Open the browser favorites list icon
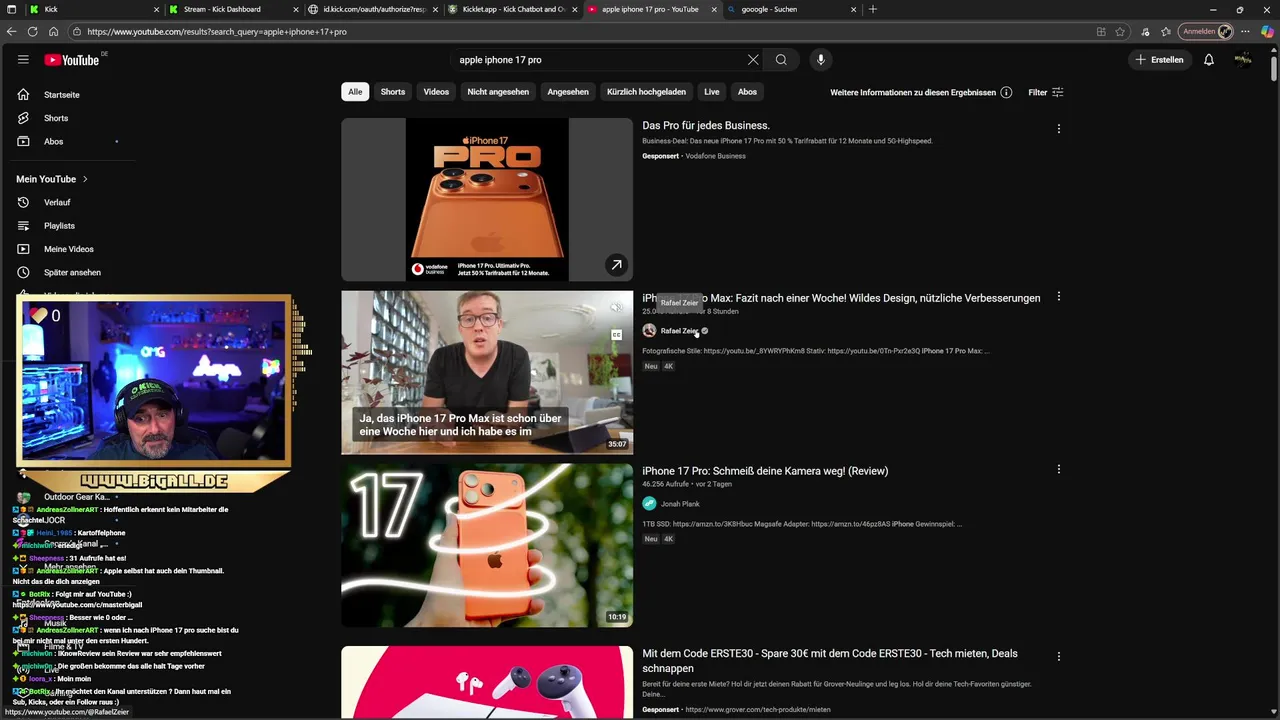The width and height of the screenshot is (1280, 720). (1166, 32)
